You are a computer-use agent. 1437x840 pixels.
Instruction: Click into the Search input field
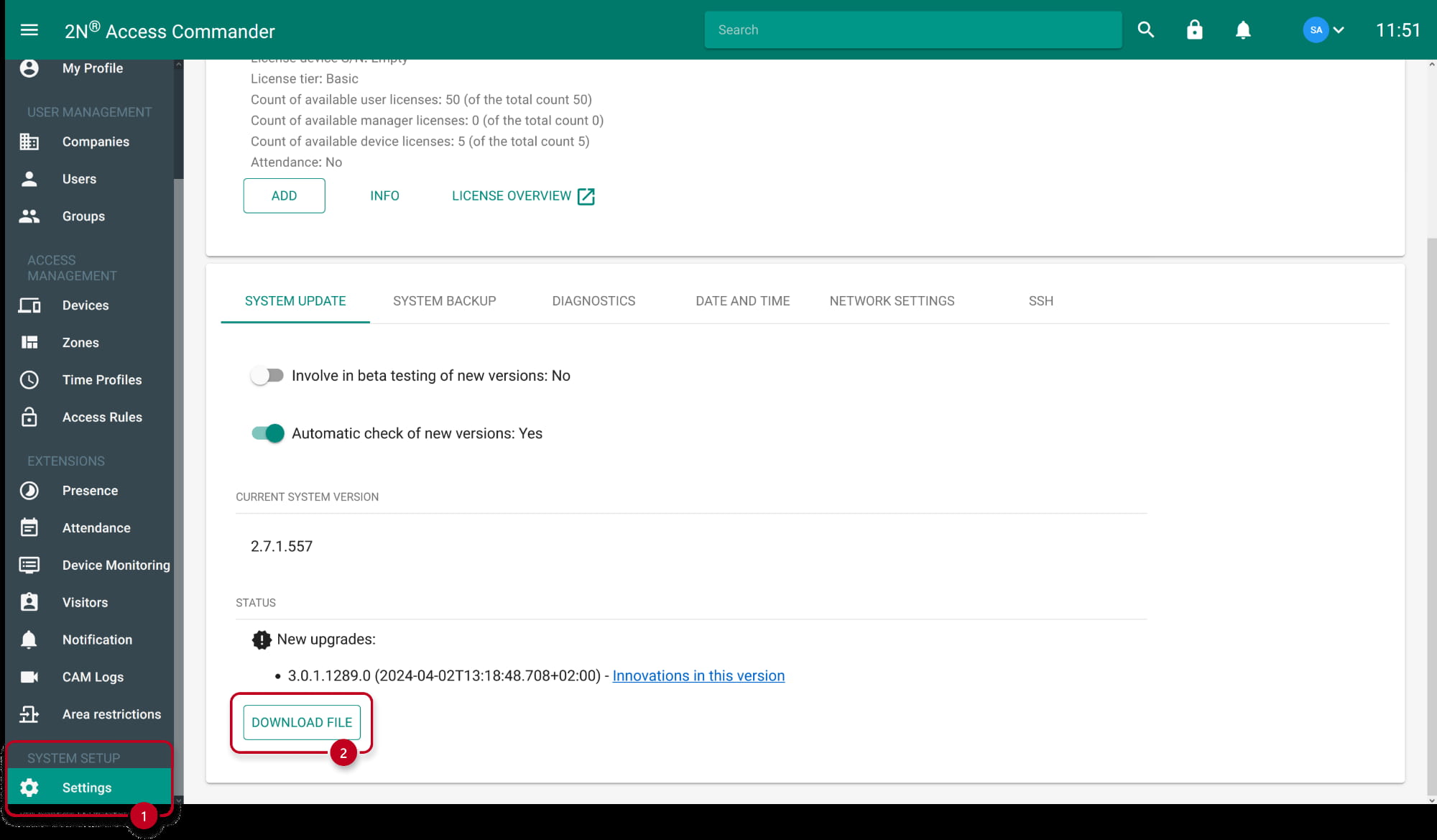[x=912, y=29]
